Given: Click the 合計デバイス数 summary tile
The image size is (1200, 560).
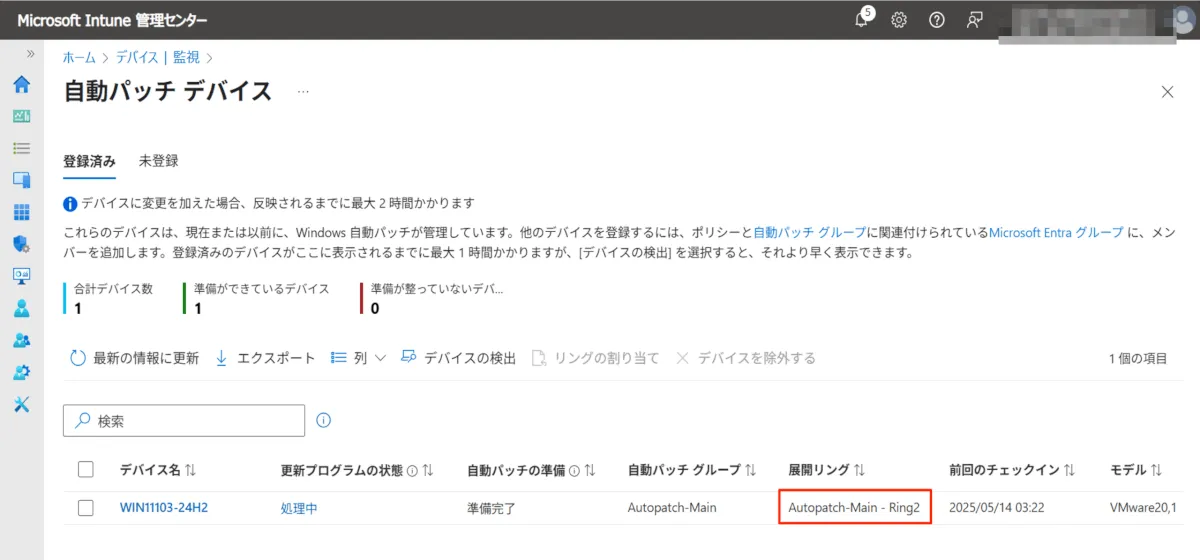Looking at the screenshot, I should [x=110, y=298].
